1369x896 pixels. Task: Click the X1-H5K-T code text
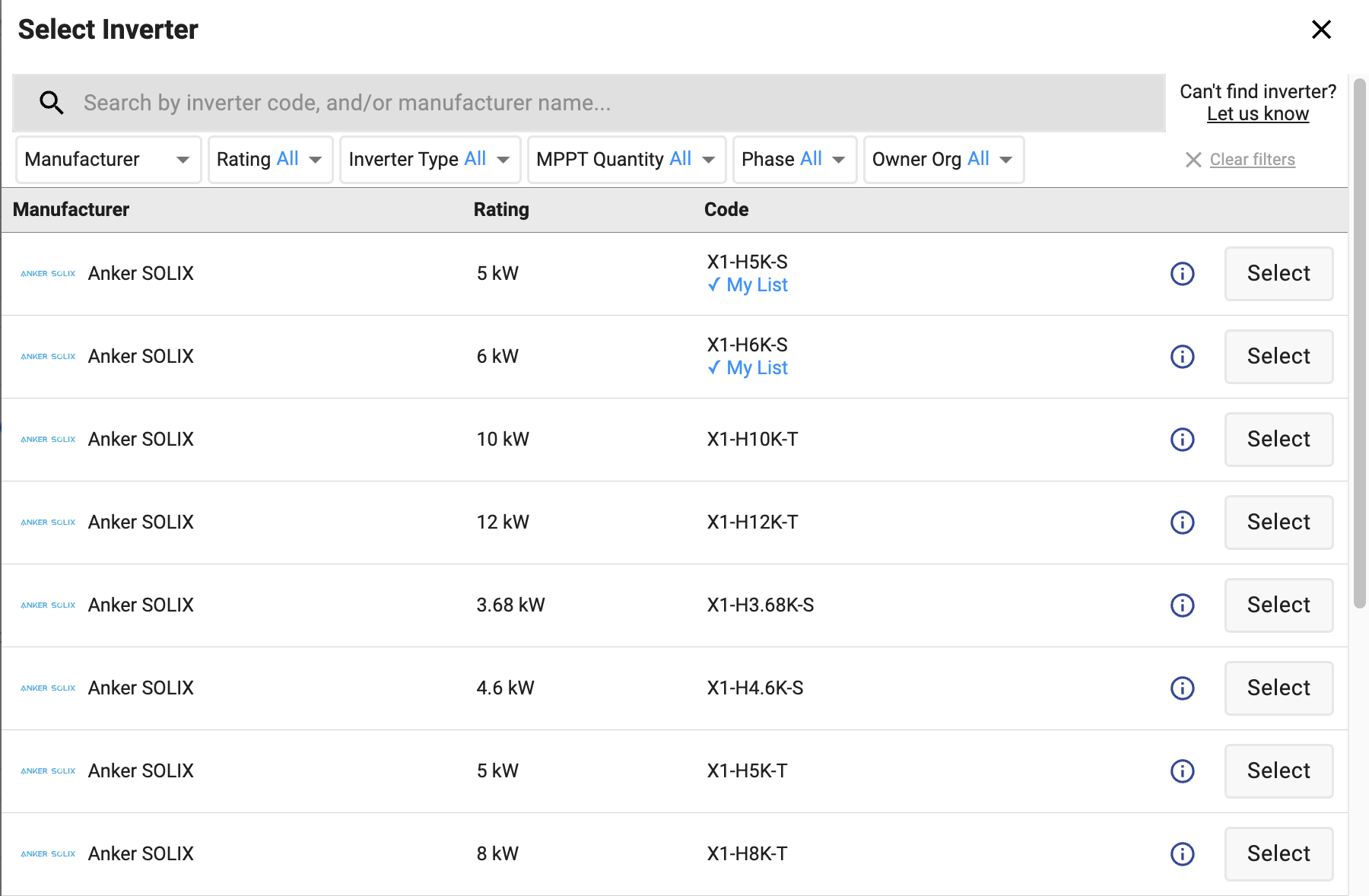point(748,771)
